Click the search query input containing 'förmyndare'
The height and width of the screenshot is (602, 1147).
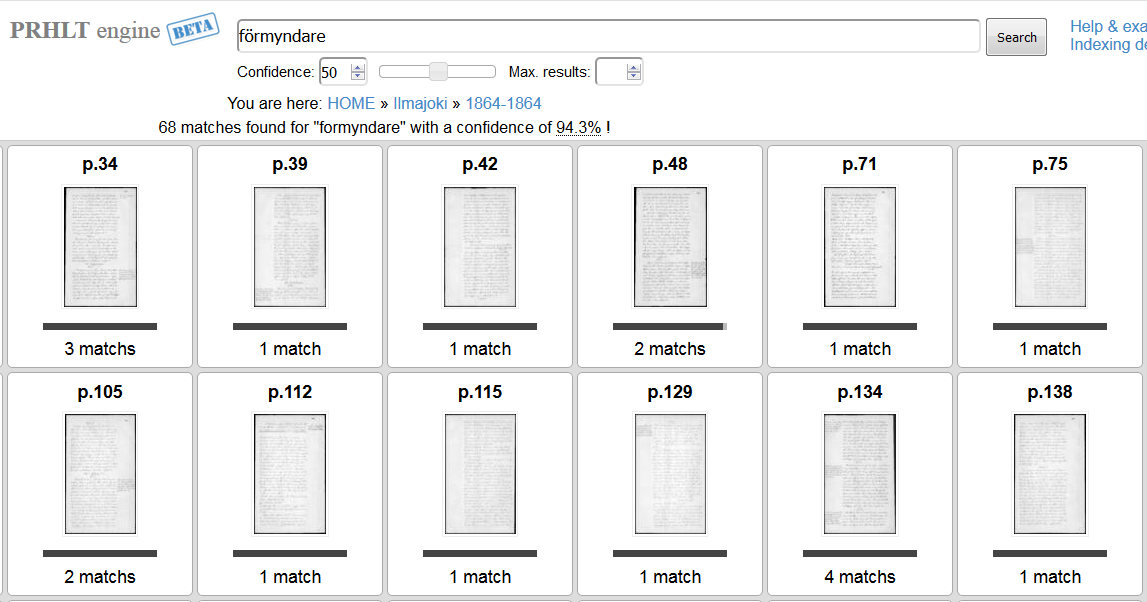tap(607, 36)
